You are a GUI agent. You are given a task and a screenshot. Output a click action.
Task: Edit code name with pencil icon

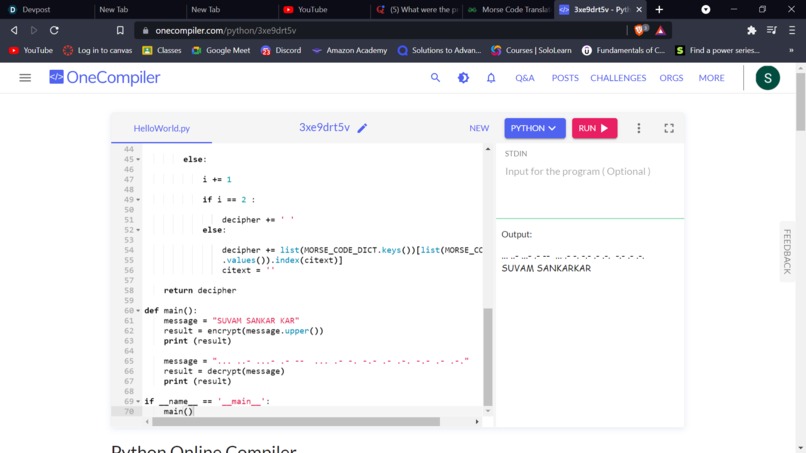[362, 128]
